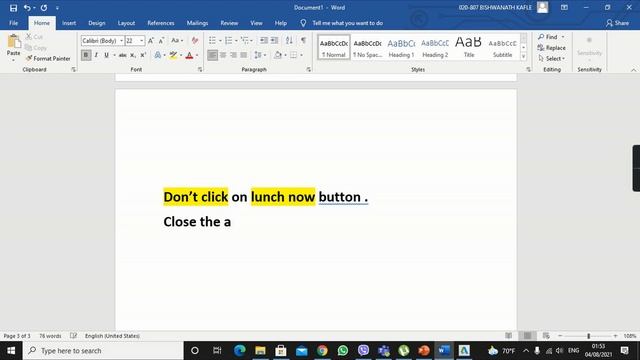This screenshot has width=640, height=360.
Task: Open the font color dropdown arrow
Action: (197, 55)
